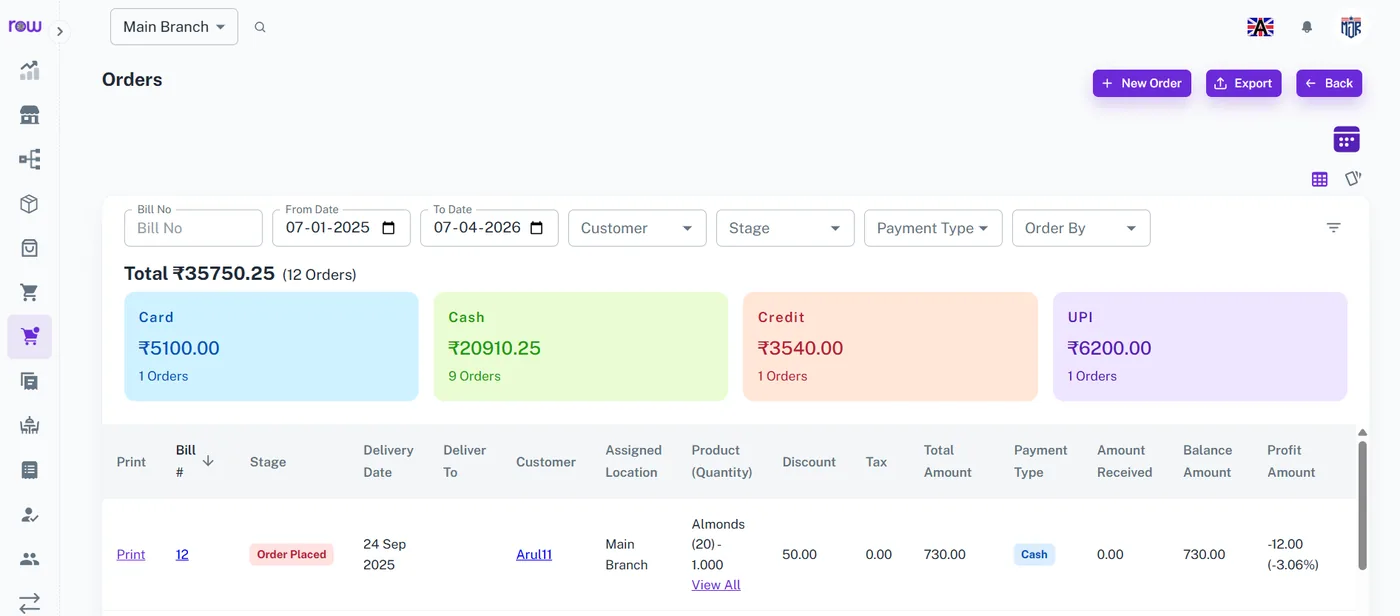The image size is (1400, 616).
Task: Click the New Order button
Action: 1142,83
